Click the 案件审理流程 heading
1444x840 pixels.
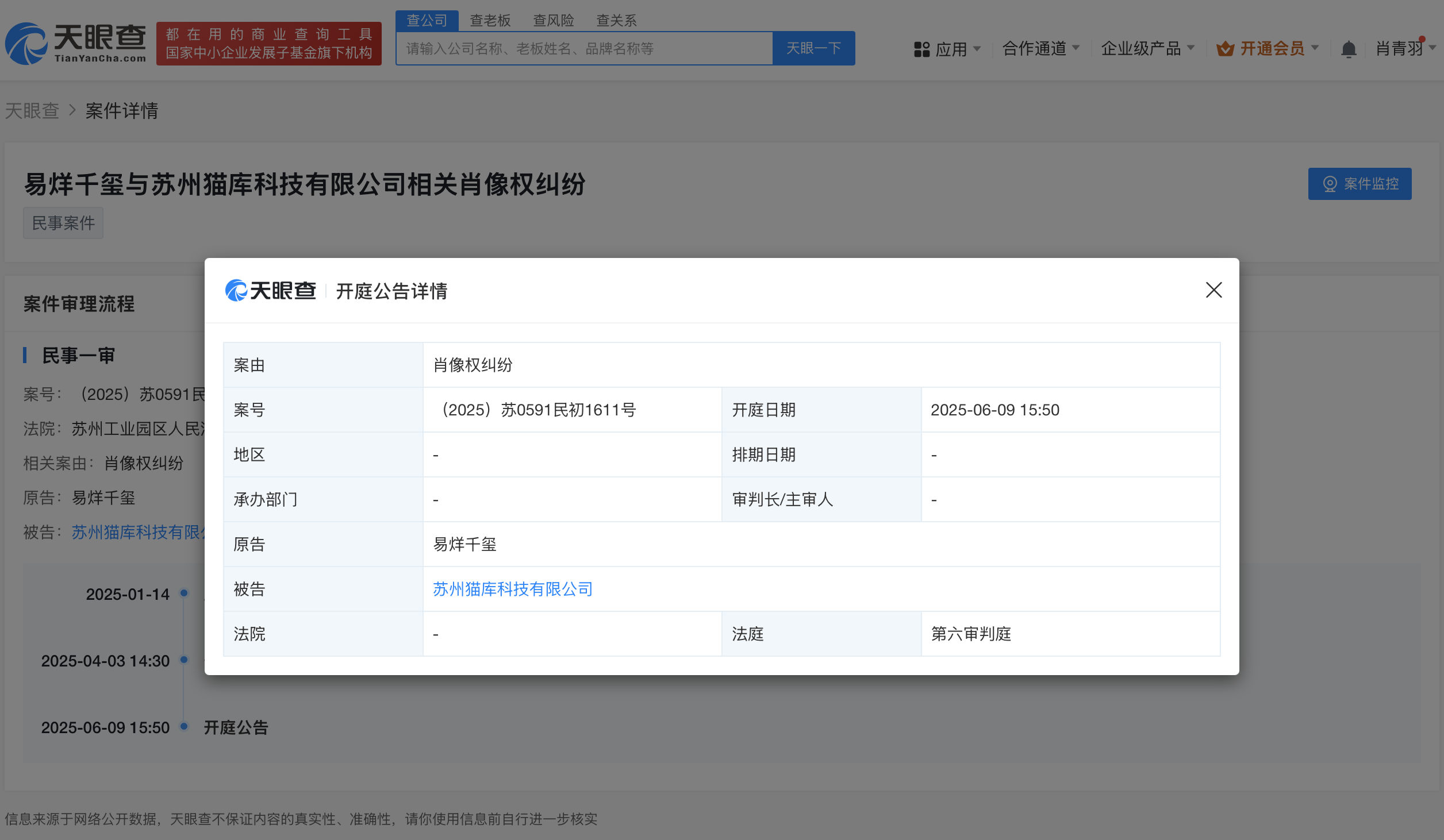pos(79,304)
